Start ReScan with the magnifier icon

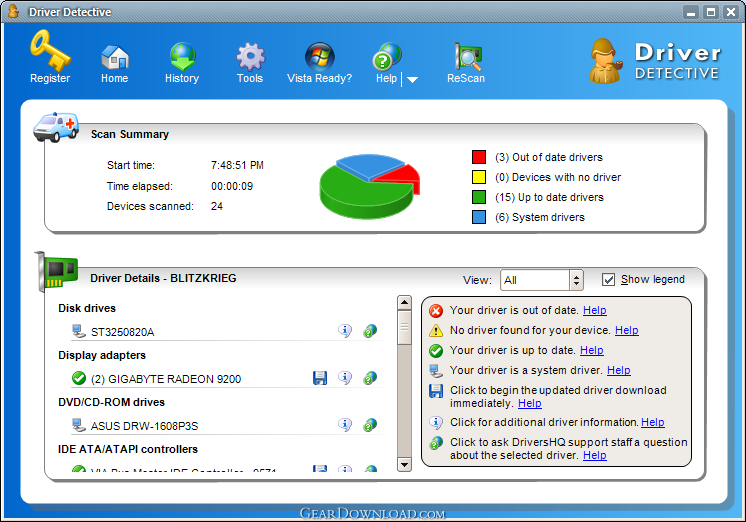pyautogui.click(x=467, y=57)
